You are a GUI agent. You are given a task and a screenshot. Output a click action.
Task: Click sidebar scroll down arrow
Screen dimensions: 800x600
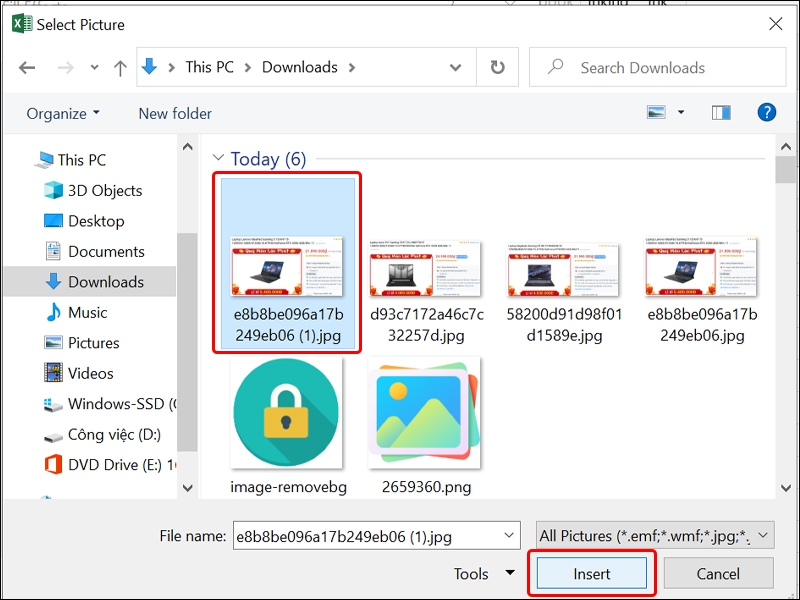point(187,488)
